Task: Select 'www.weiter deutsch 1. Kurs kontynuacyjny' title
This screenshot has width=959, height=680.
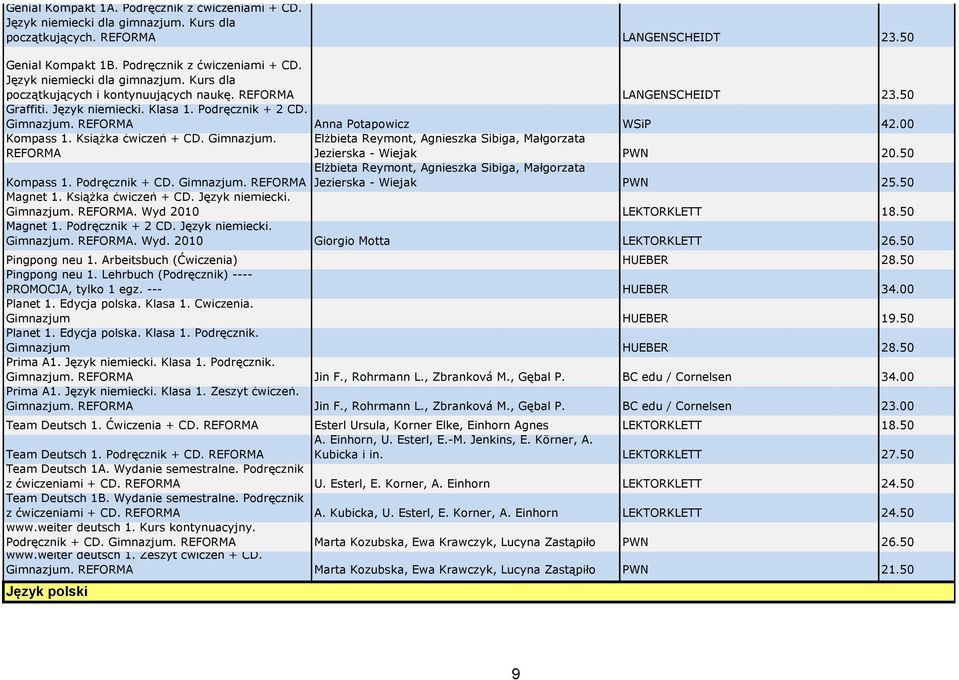Action: 130,536
